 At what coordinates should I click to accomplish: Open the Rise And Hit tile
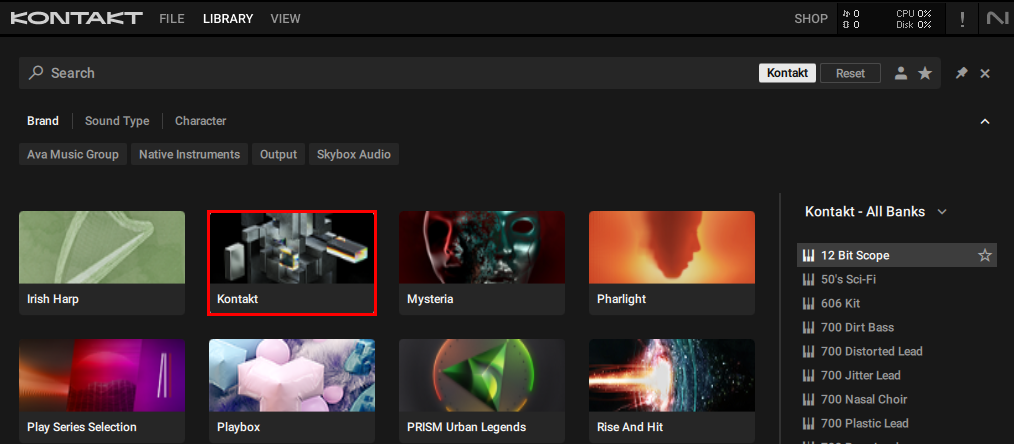click(x=672, y=391)
